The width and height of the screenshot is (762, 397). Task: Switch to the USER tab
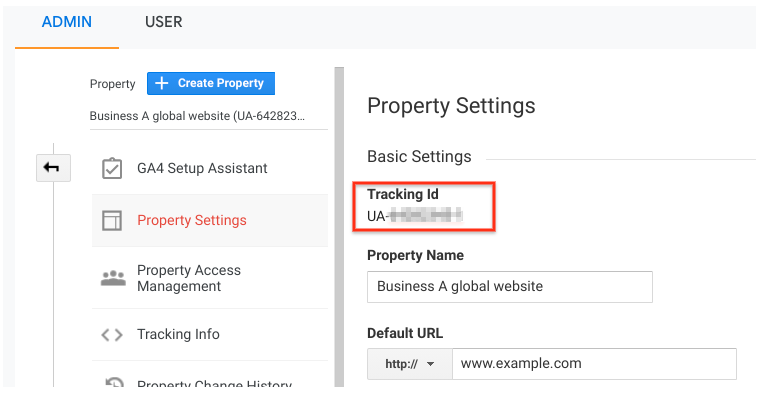click(x=163, y=22)
